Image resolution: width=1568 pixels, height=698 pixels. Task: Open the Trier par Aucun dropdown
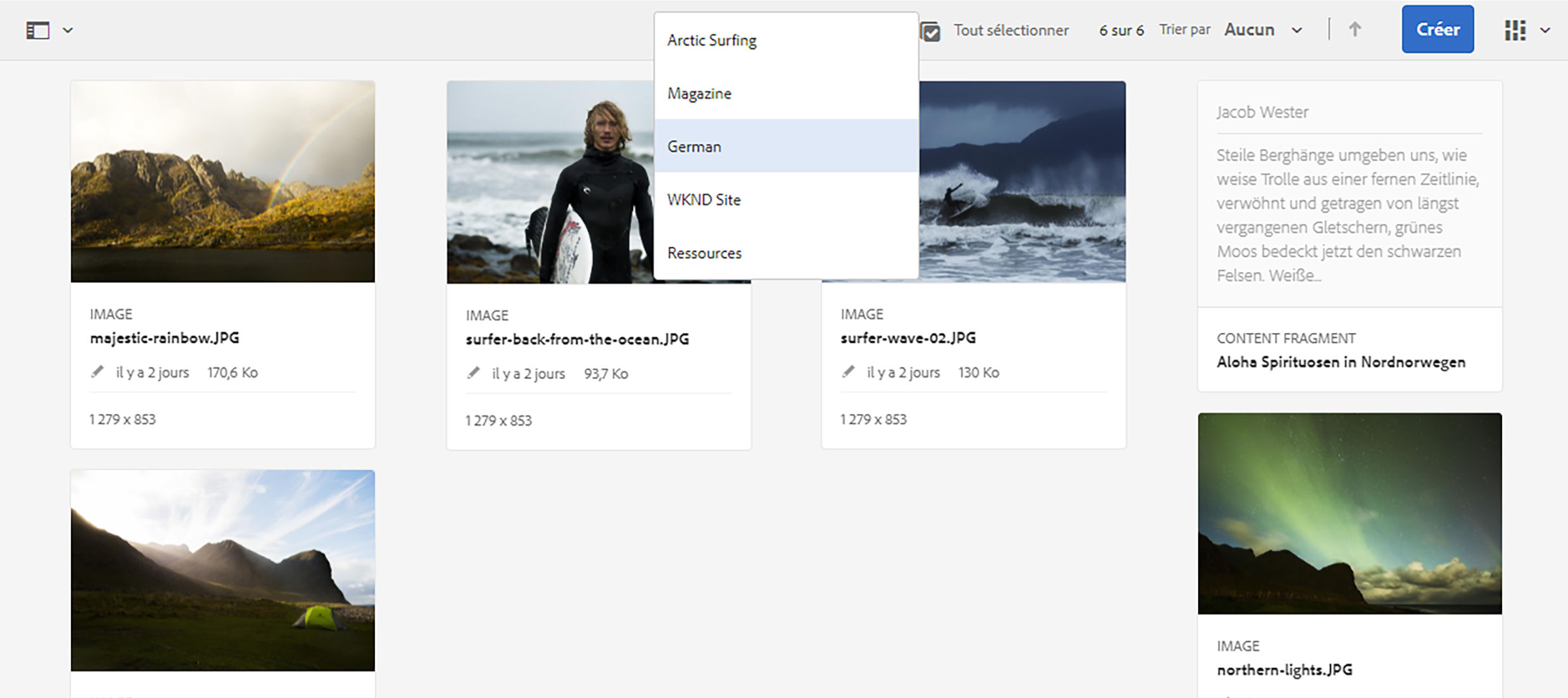click(x=1263, y=30)
